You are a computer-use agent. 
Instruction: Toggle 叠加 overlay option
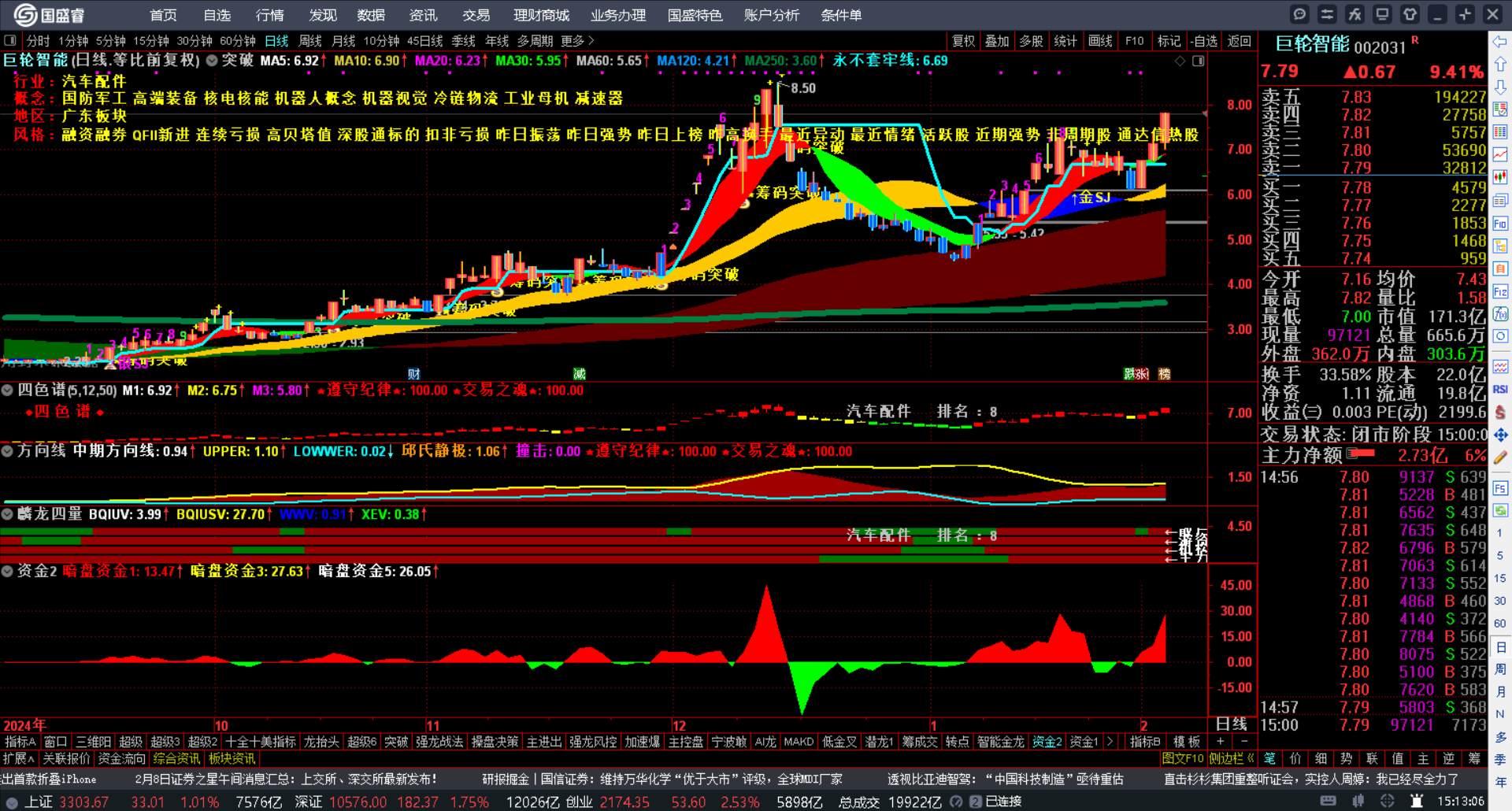[x=997, y=41]
